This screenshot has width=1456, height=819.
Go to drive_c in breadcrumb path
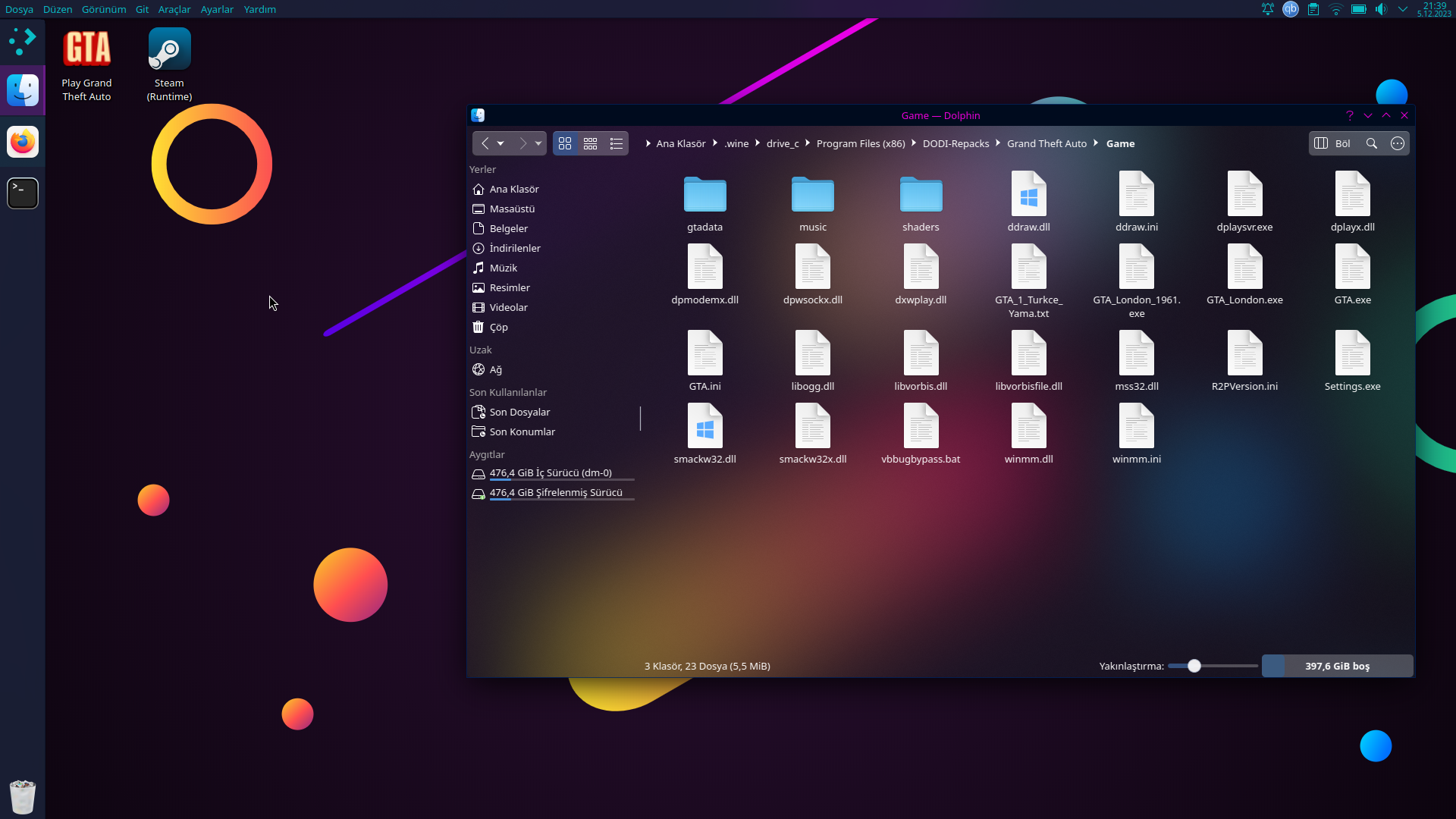point(782,143)
